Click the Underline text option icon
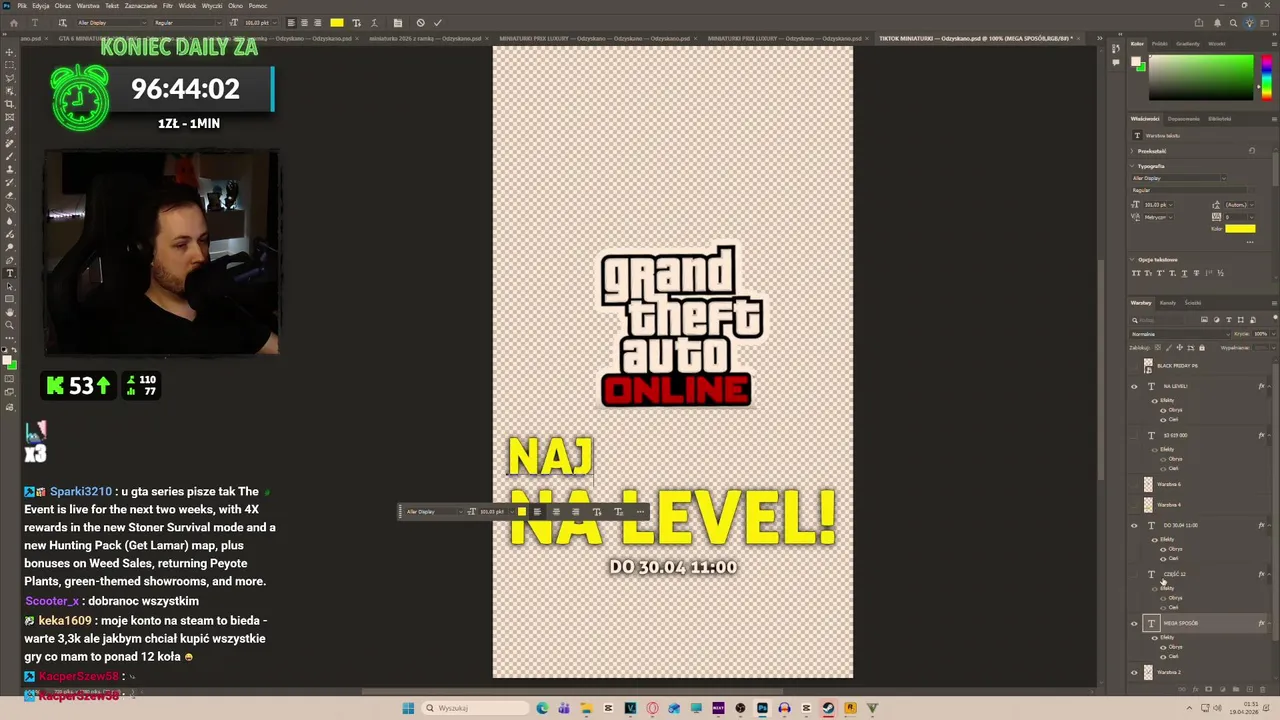This screenshot has height=720, width=1280. [1184, 273]
